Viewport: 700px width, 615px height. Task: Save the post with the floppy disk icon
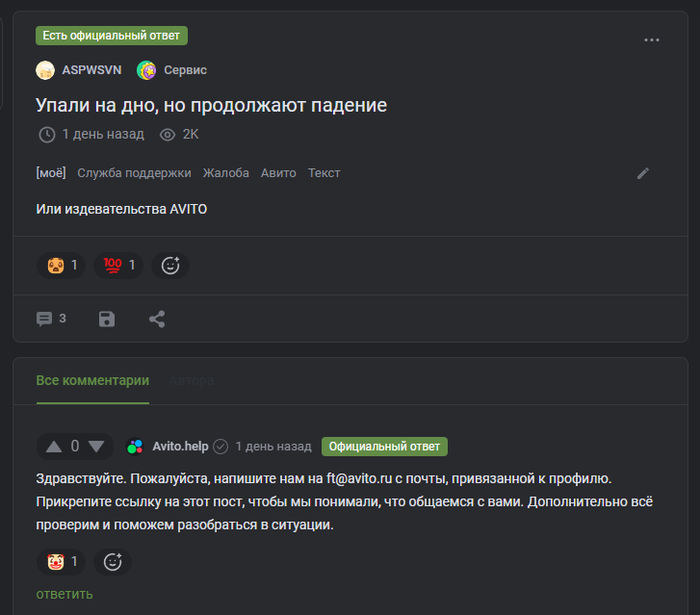click(107, 319)
